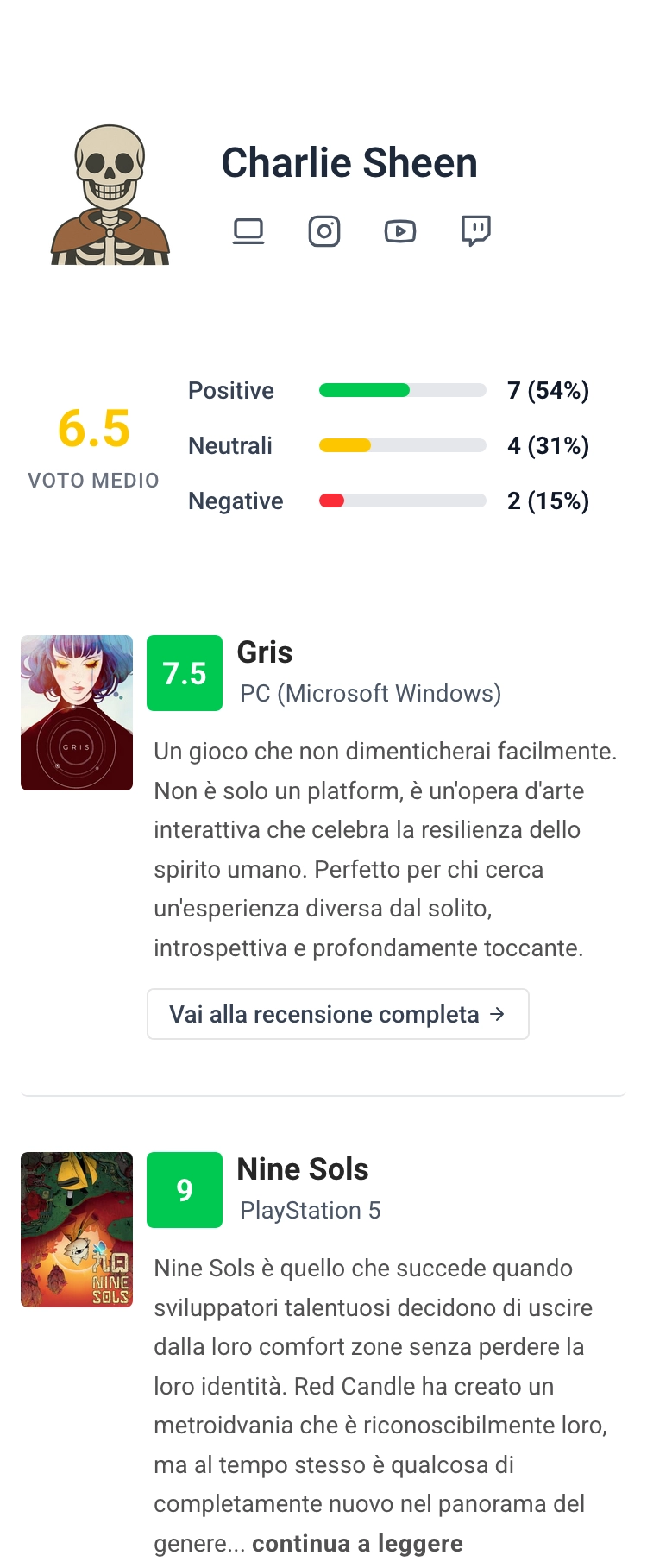
Task: Click the Nine Sols cover thumbnail
Action: 77,1230
